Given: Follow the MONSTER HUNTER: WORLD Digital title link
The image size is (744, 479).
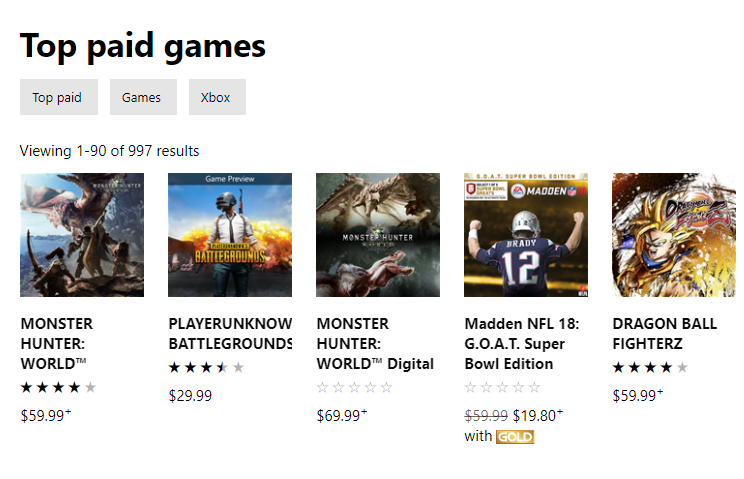Looking at the screenshot, I should pos(375,343).
